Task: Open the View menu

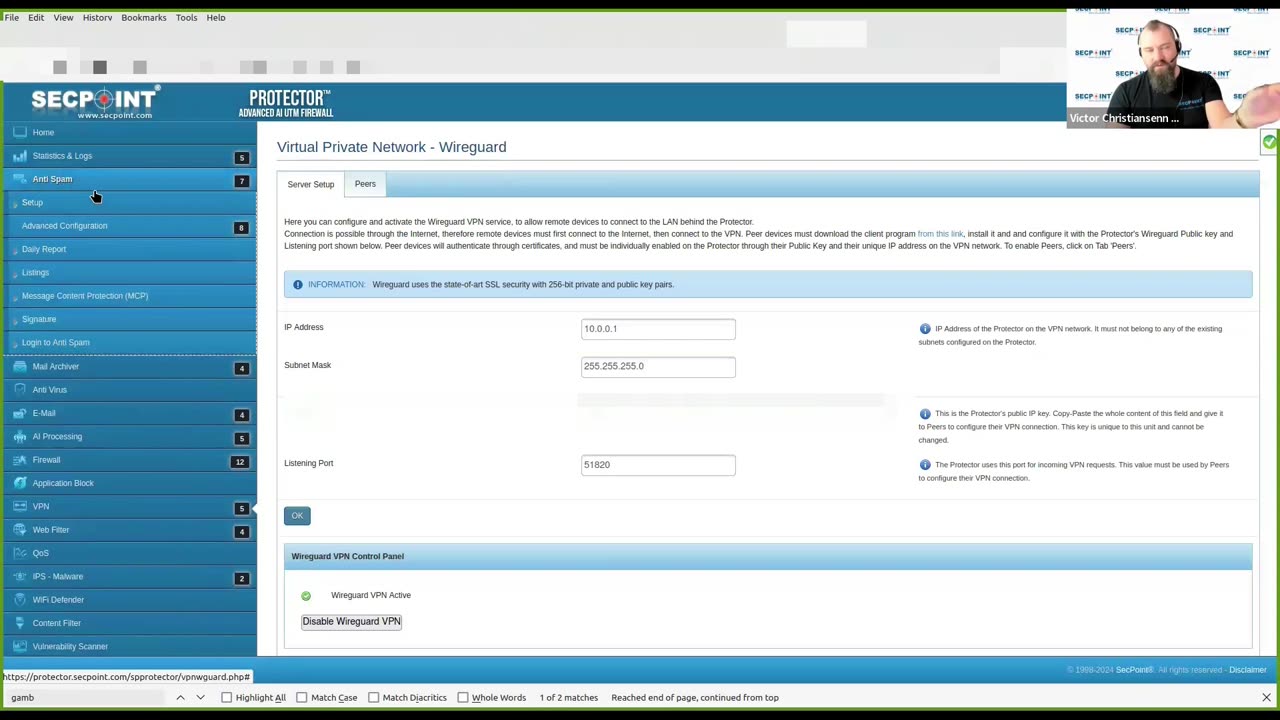Action: 63,17
